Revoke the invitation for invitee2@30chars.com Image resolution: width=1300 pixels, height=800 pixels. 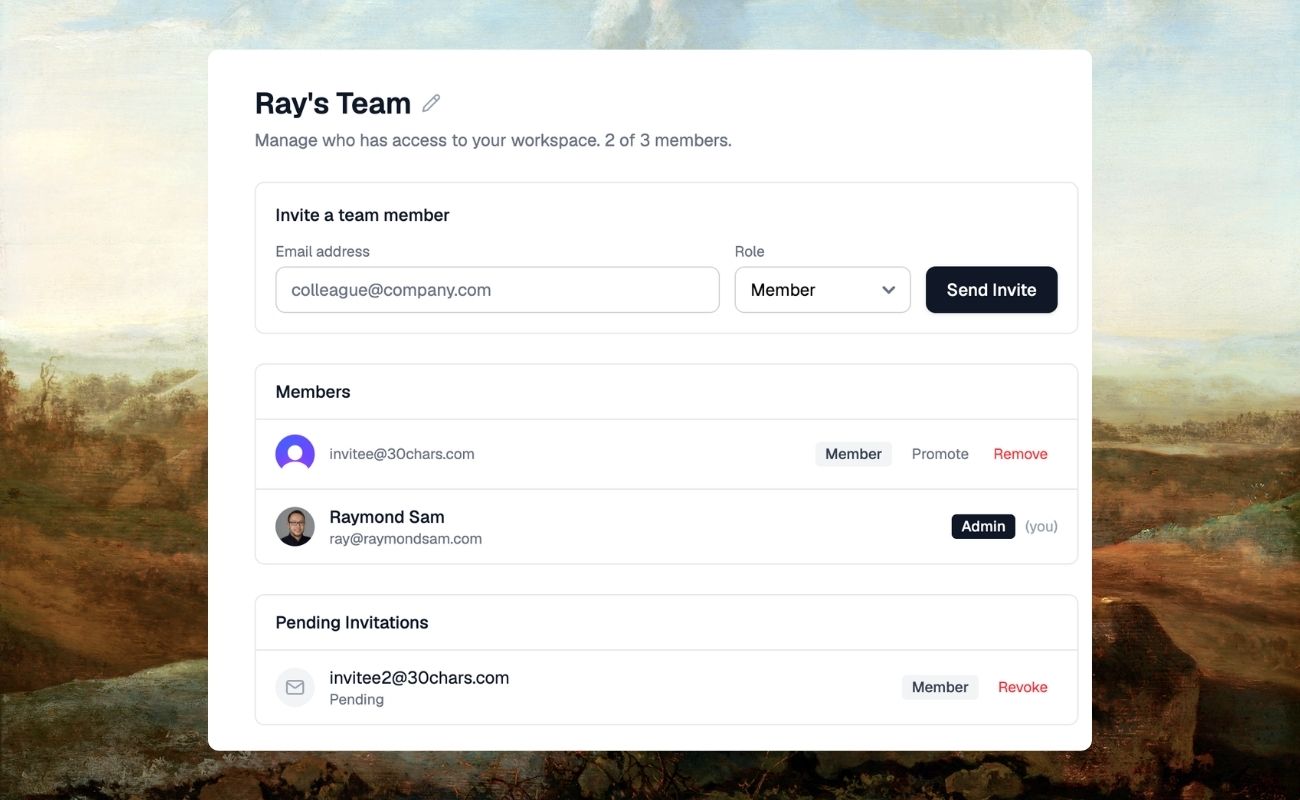[x=1022, y=687]
